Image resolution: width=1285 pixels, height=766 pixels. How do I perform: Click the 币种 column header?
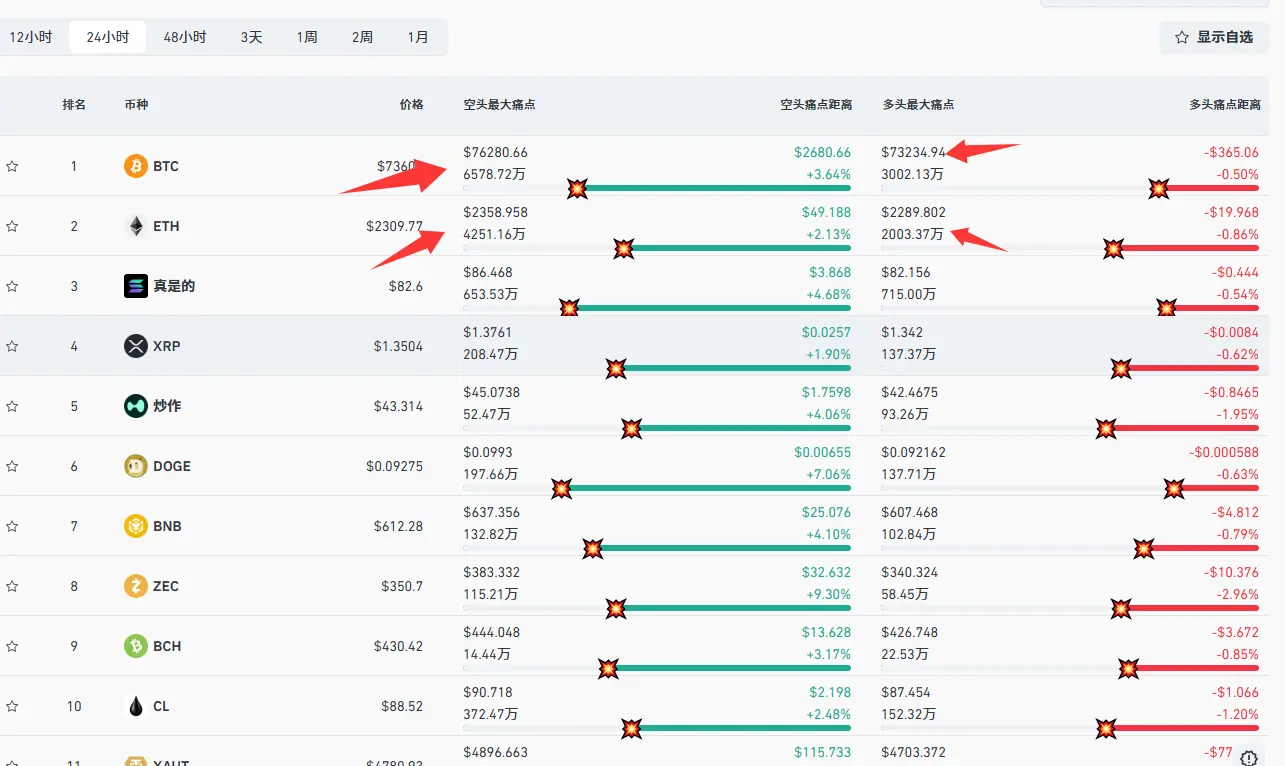click(x=136, y=104)
